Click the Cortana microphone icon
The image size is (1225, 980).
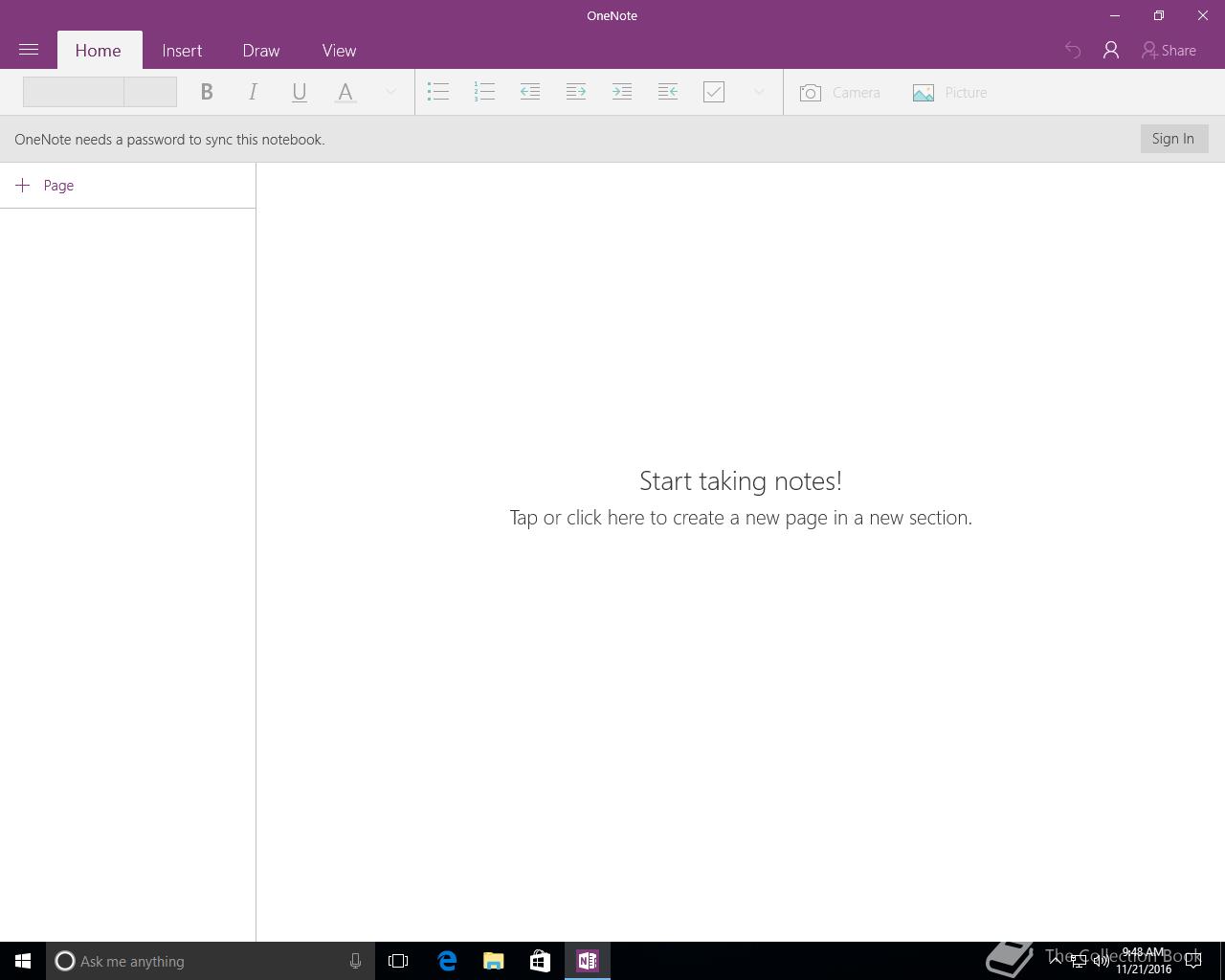pyautogui.click(x=355, y=961)
